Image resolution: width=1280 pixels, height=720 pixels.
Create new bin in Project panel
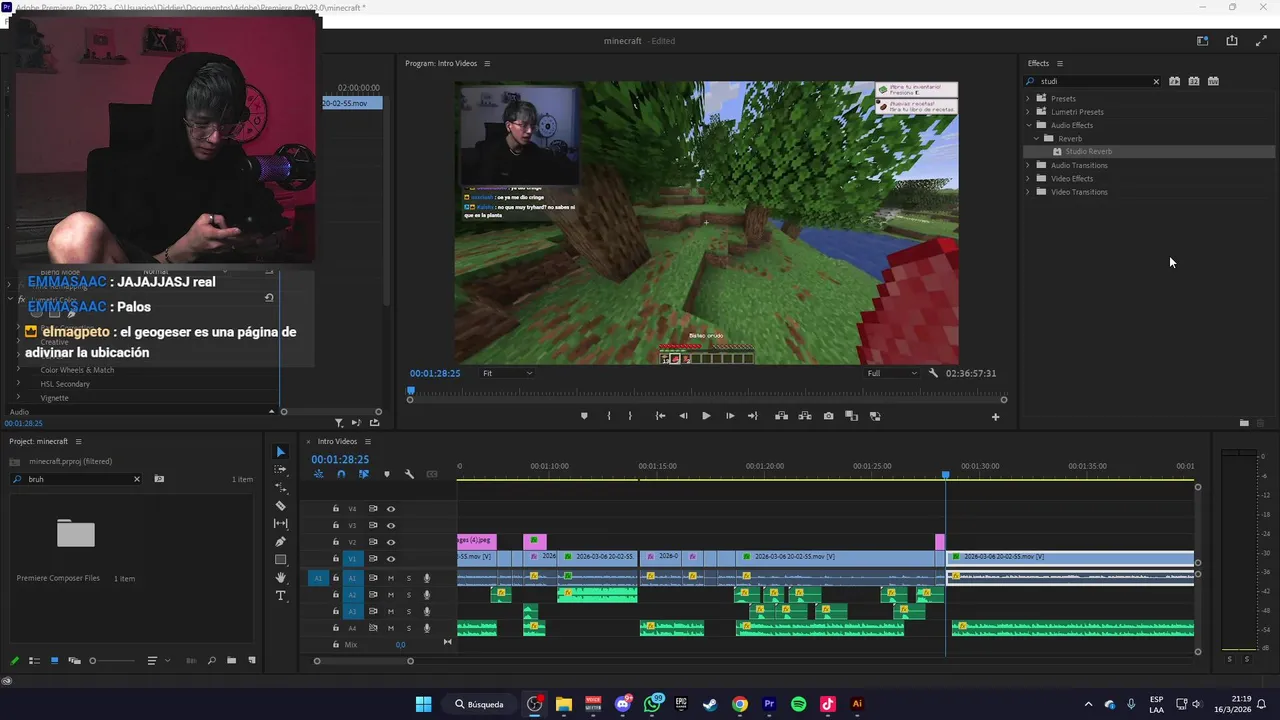[x=232, y=661]
